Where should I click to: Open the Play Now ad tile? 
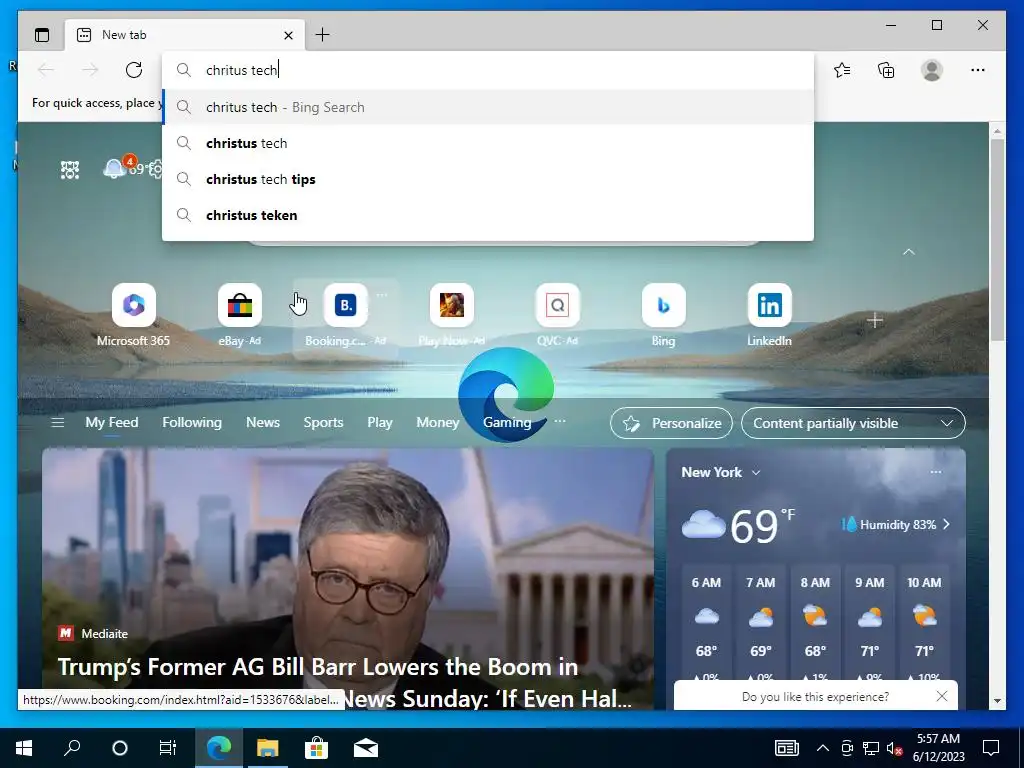point(451,315)
